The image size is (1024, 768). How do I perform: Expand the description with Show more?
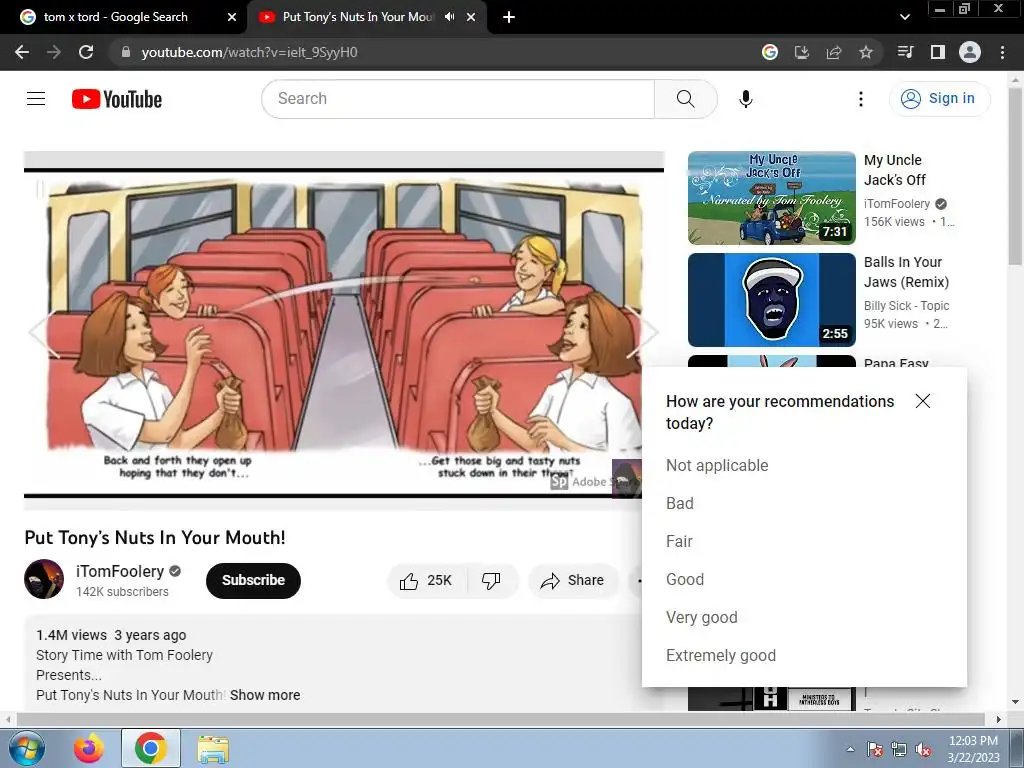point(264,695)
